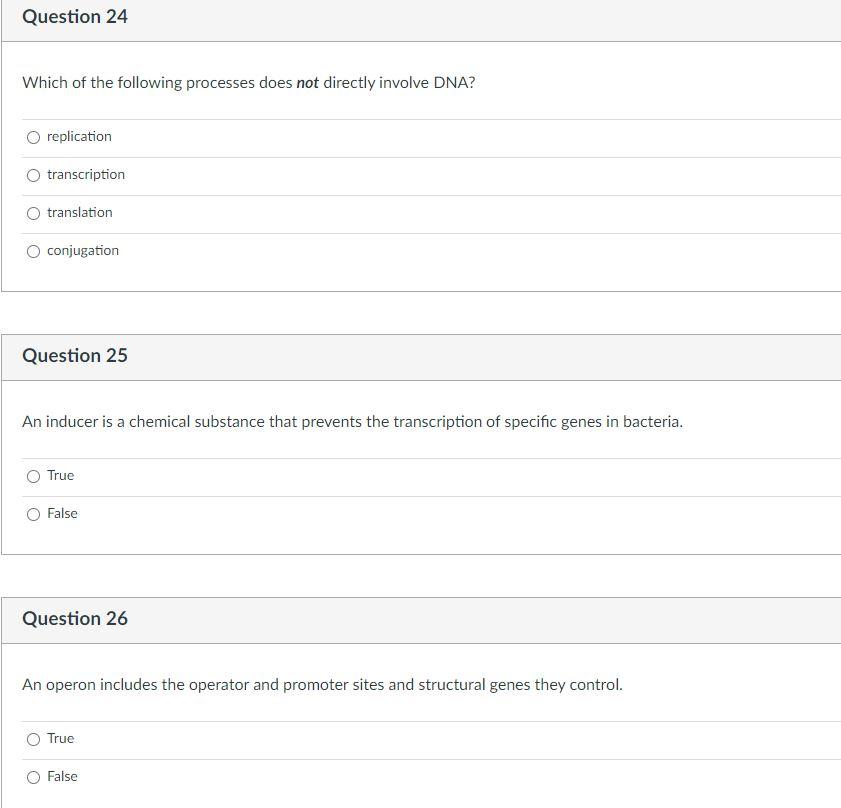Mark True for the inducer statement
The width and height of the screenshot is (841, 808).
(x=33, y=476)
